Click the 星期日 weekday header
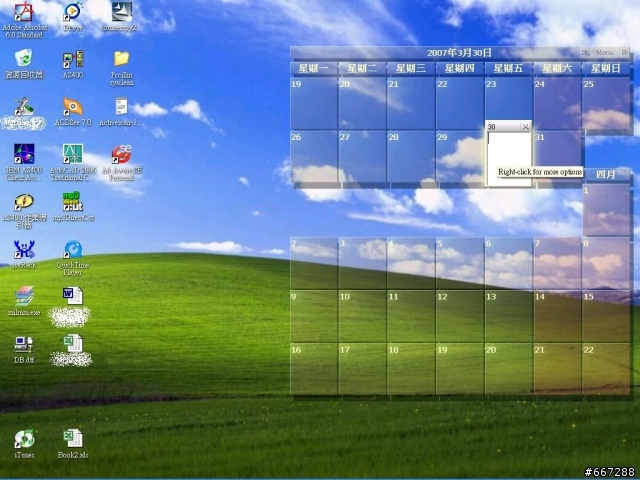Screen dimensions: 640x480 coord(606,68)
